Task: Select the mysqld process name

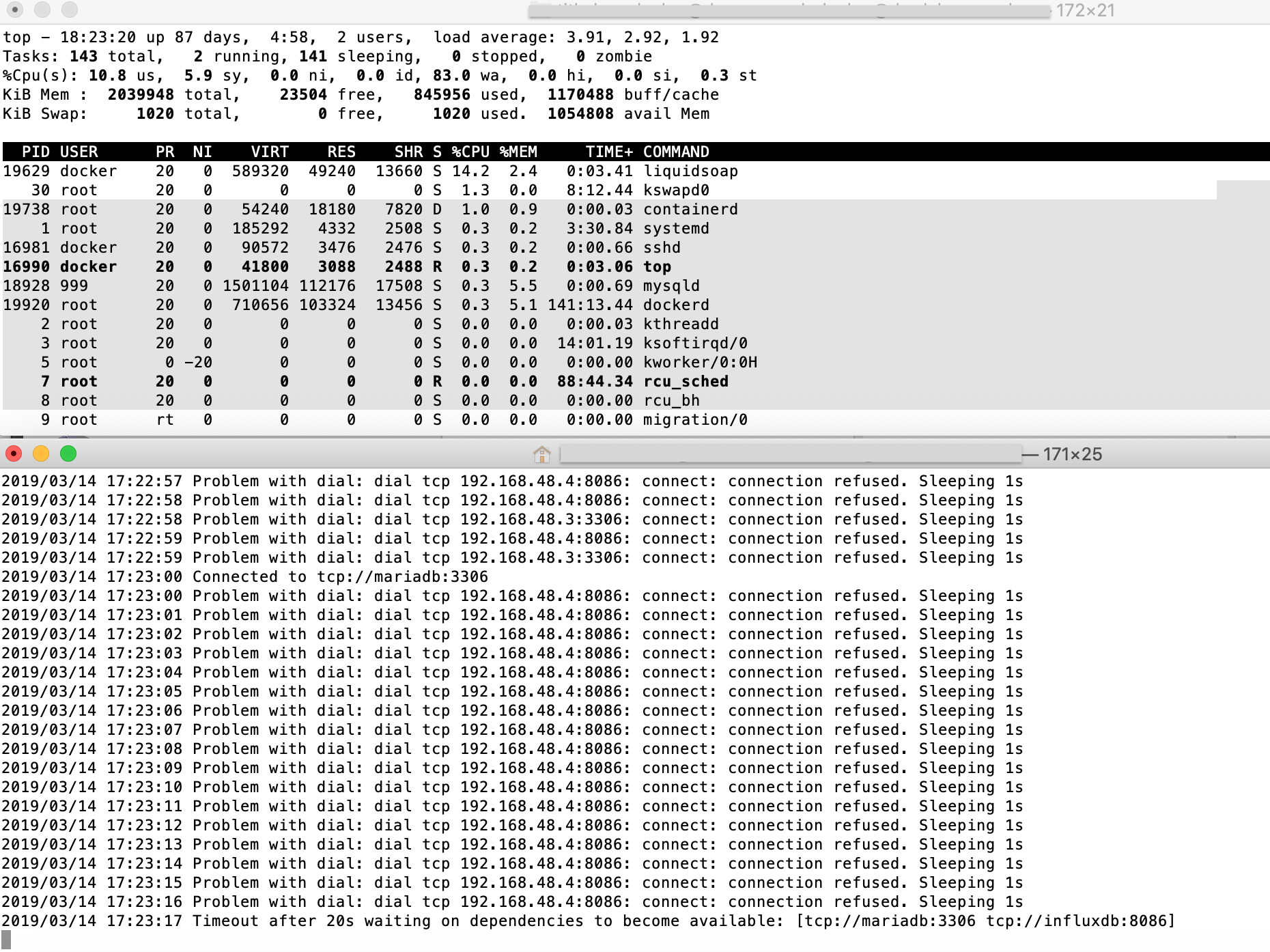Action: (671, 285)
